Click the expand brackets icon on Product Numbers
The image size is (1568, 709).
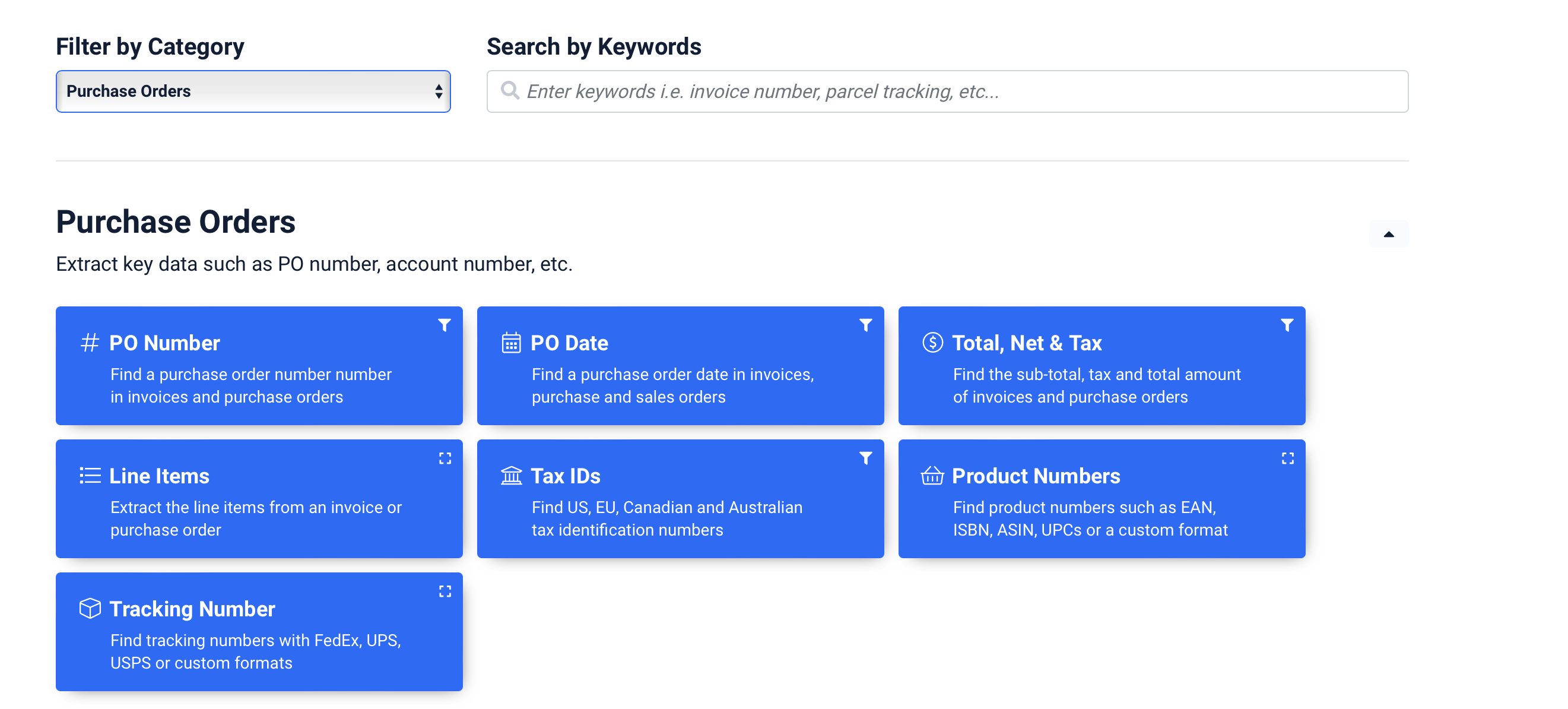(1287, 458)
